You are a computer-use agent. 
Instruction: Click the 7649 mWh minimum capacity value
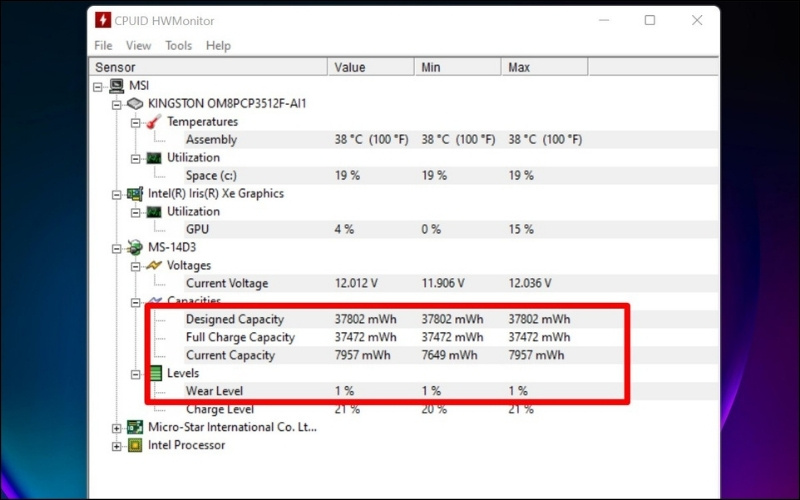tap(449, 355)
